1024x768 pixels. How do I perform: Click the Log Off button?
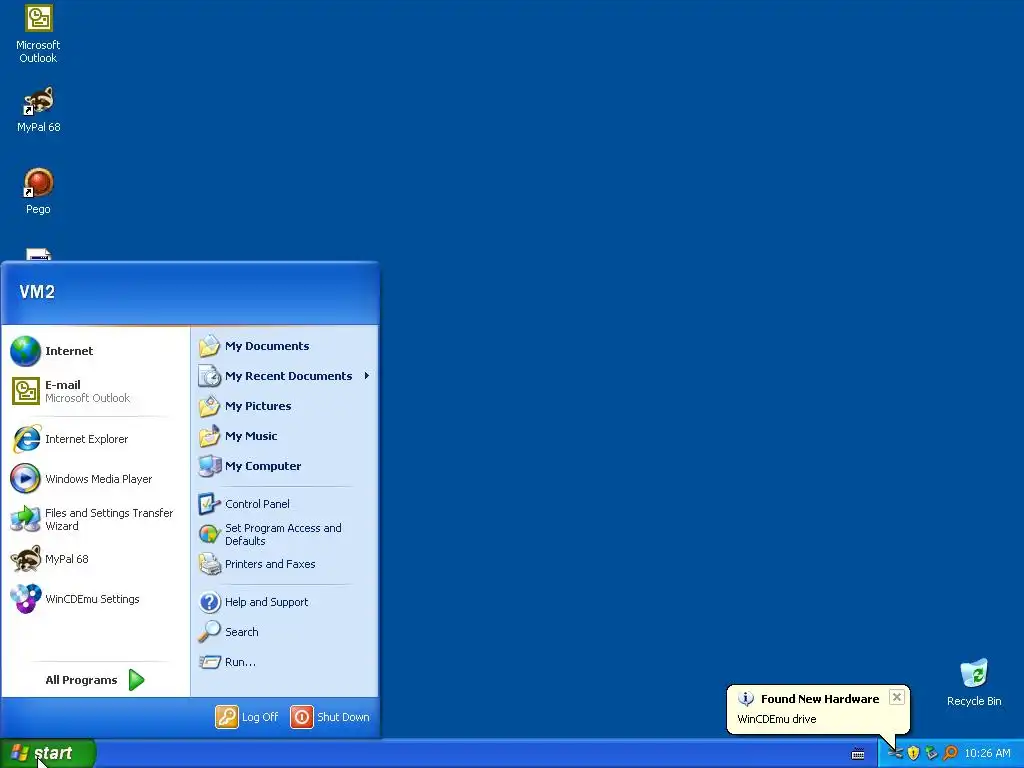[247, 717]
